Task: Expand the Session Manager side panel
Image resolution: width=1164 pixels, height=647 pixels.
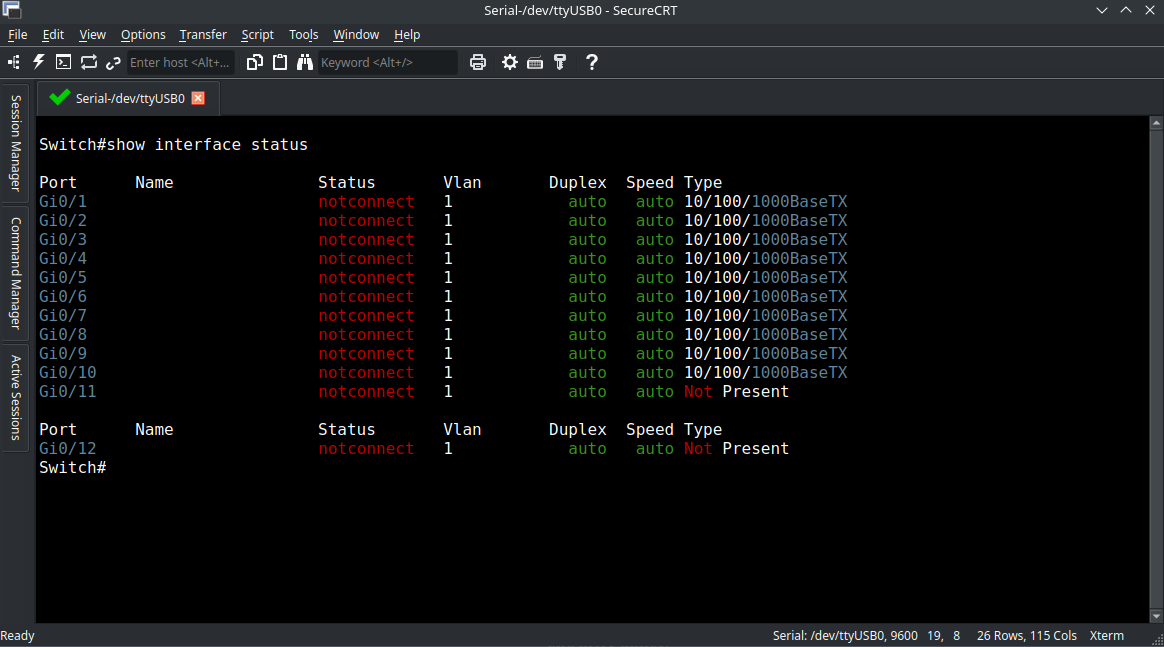Action: tap(15, 143)
